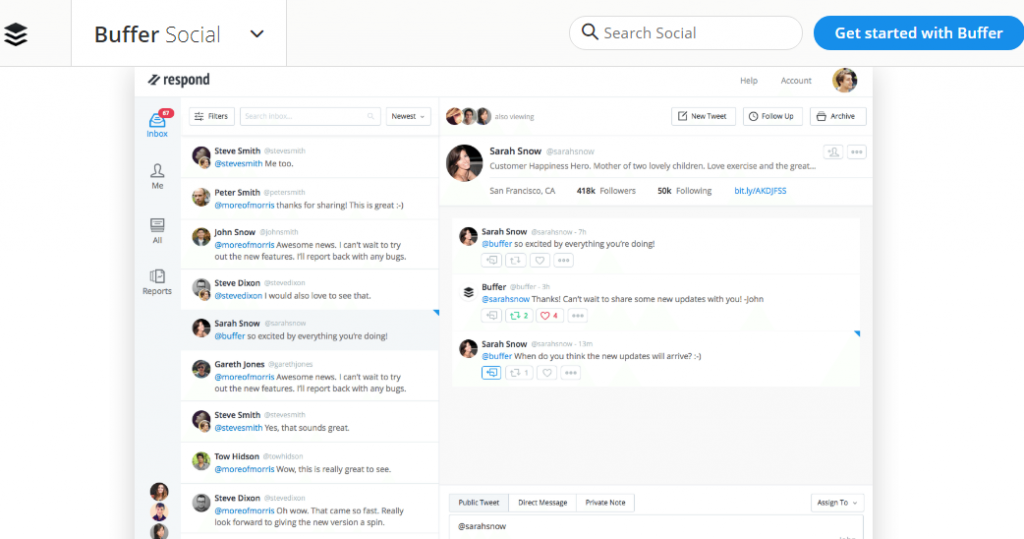Open the All sidebar icon

(157, 231)
